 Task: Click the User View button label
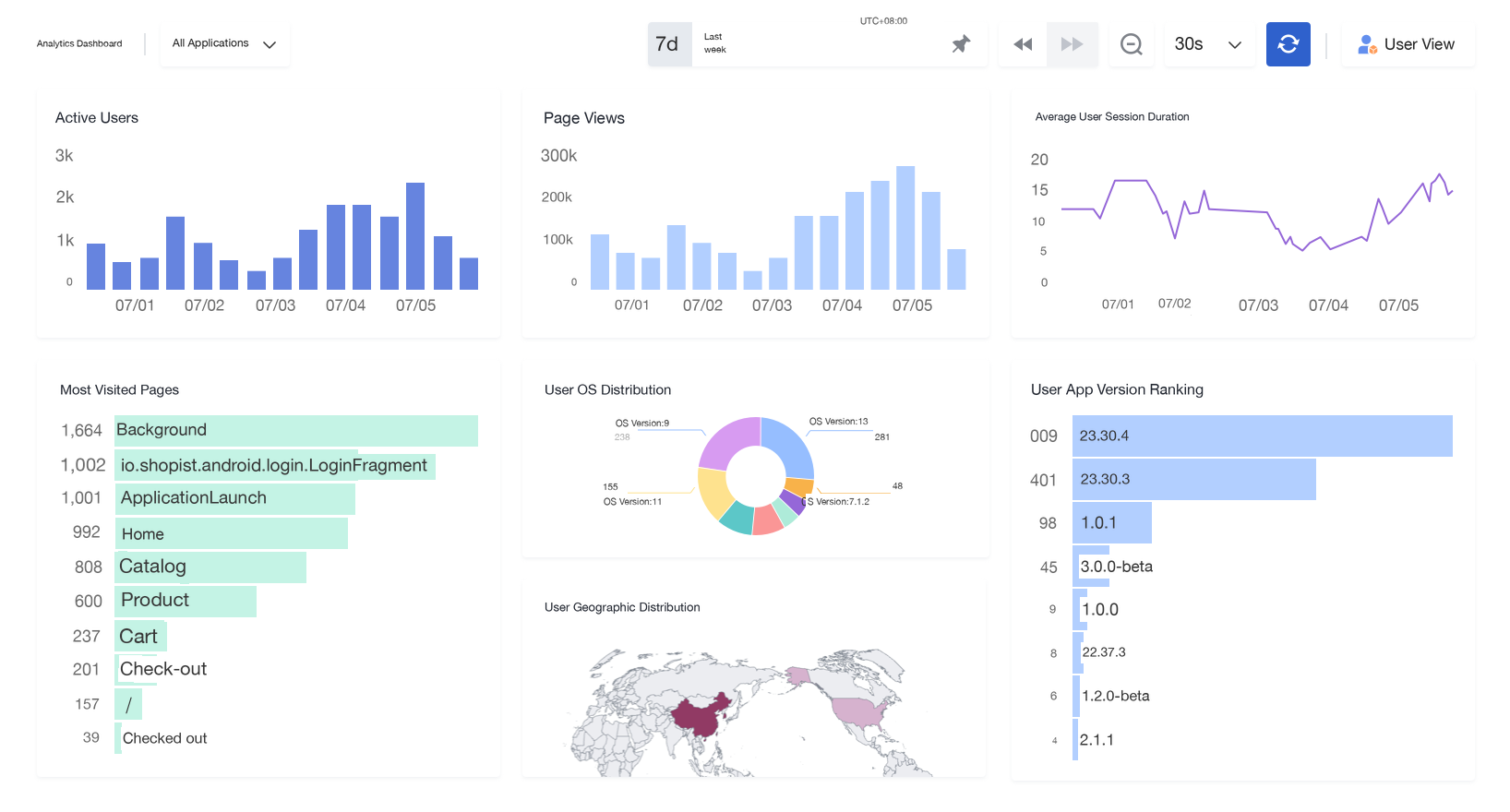(x=1419, y=44)
